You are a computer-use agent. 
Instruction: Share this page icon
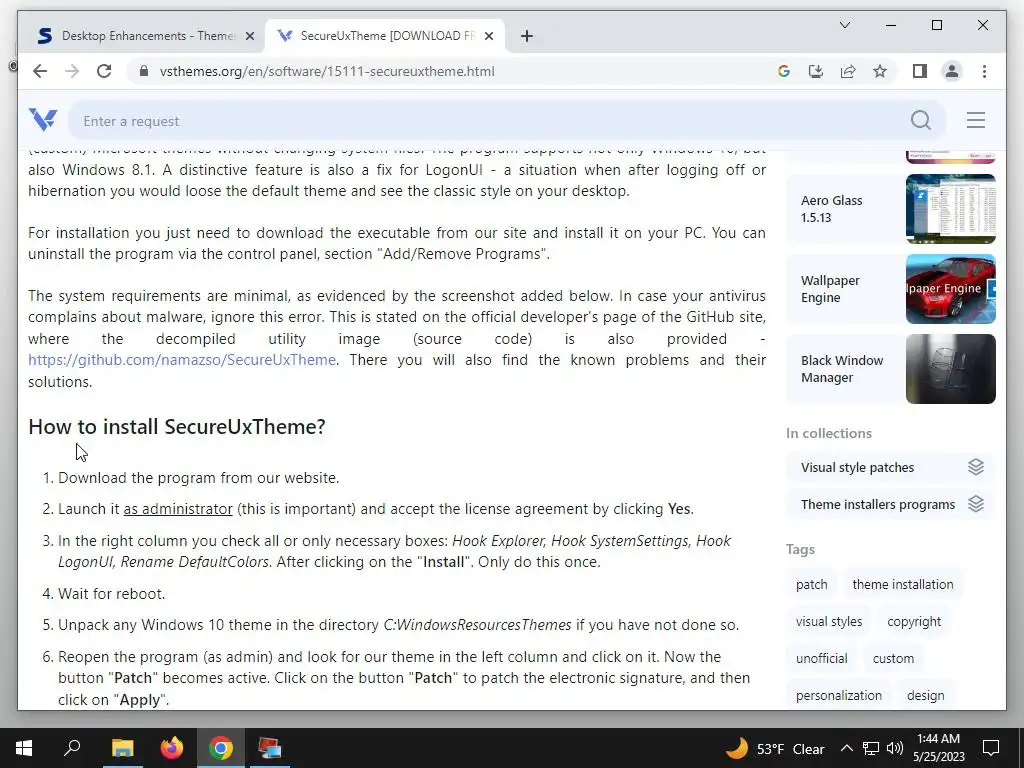[x=848, y=71]
